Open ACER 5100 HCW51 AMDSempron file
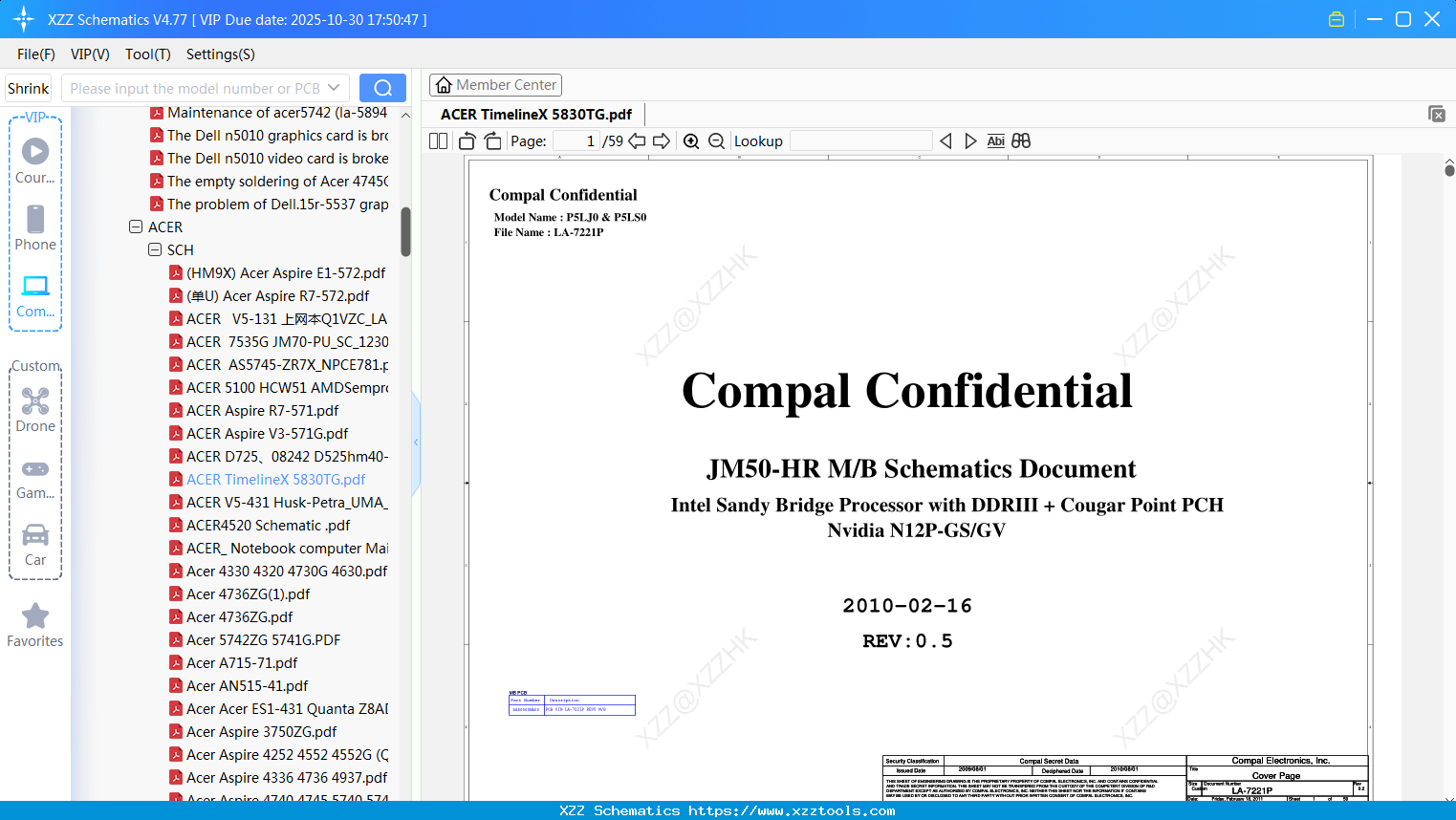1456x820 pixels. [287, 388]
